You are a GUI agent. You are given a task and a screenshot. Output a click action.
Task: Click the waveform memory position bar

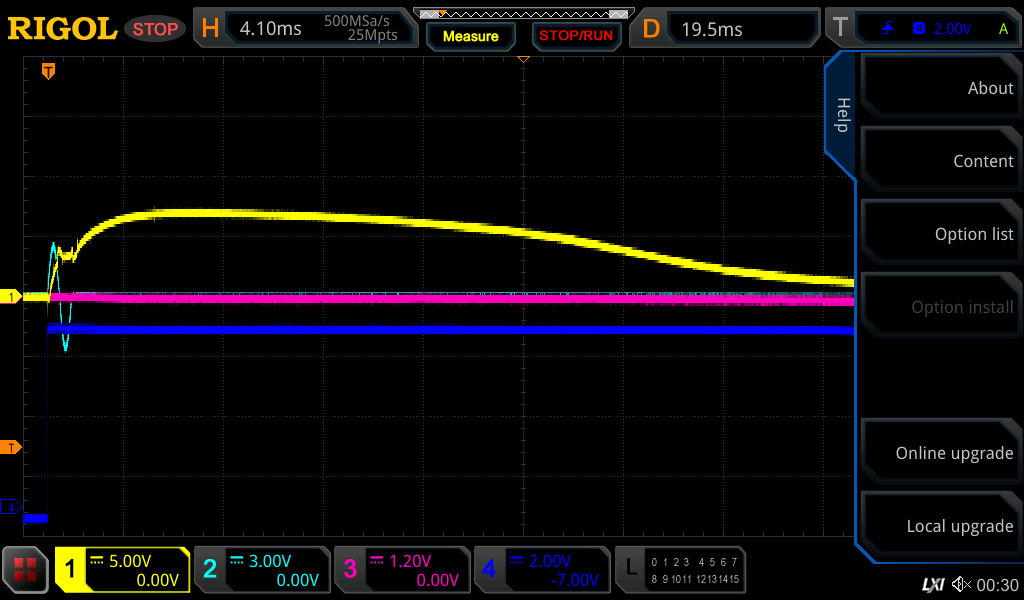click(x=522, y=14)
